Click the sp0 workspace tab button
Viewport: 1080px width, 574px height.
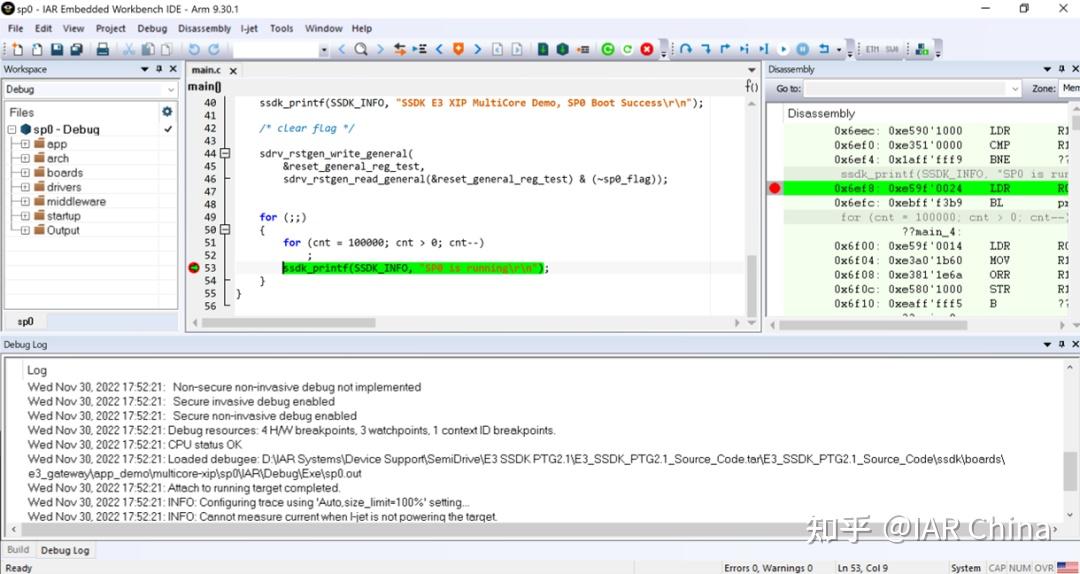click(x=25, y=322)
